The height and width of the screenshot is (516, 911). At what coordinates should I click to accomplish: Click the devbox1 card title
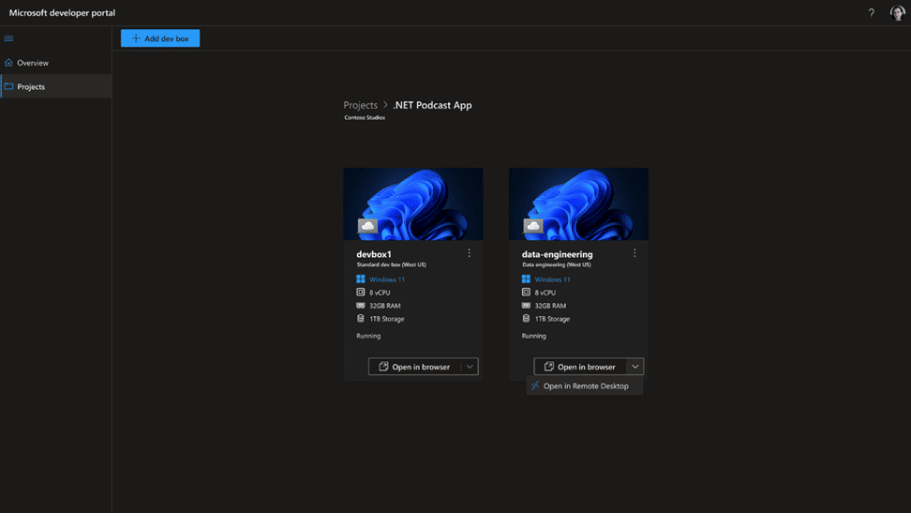(x=374, y=254)
